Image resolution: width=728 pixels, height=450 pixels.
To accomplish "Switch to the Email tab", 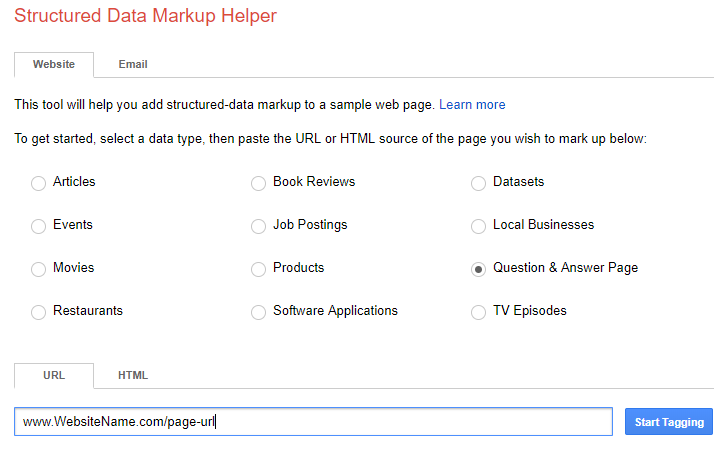I will click(133, 64).
